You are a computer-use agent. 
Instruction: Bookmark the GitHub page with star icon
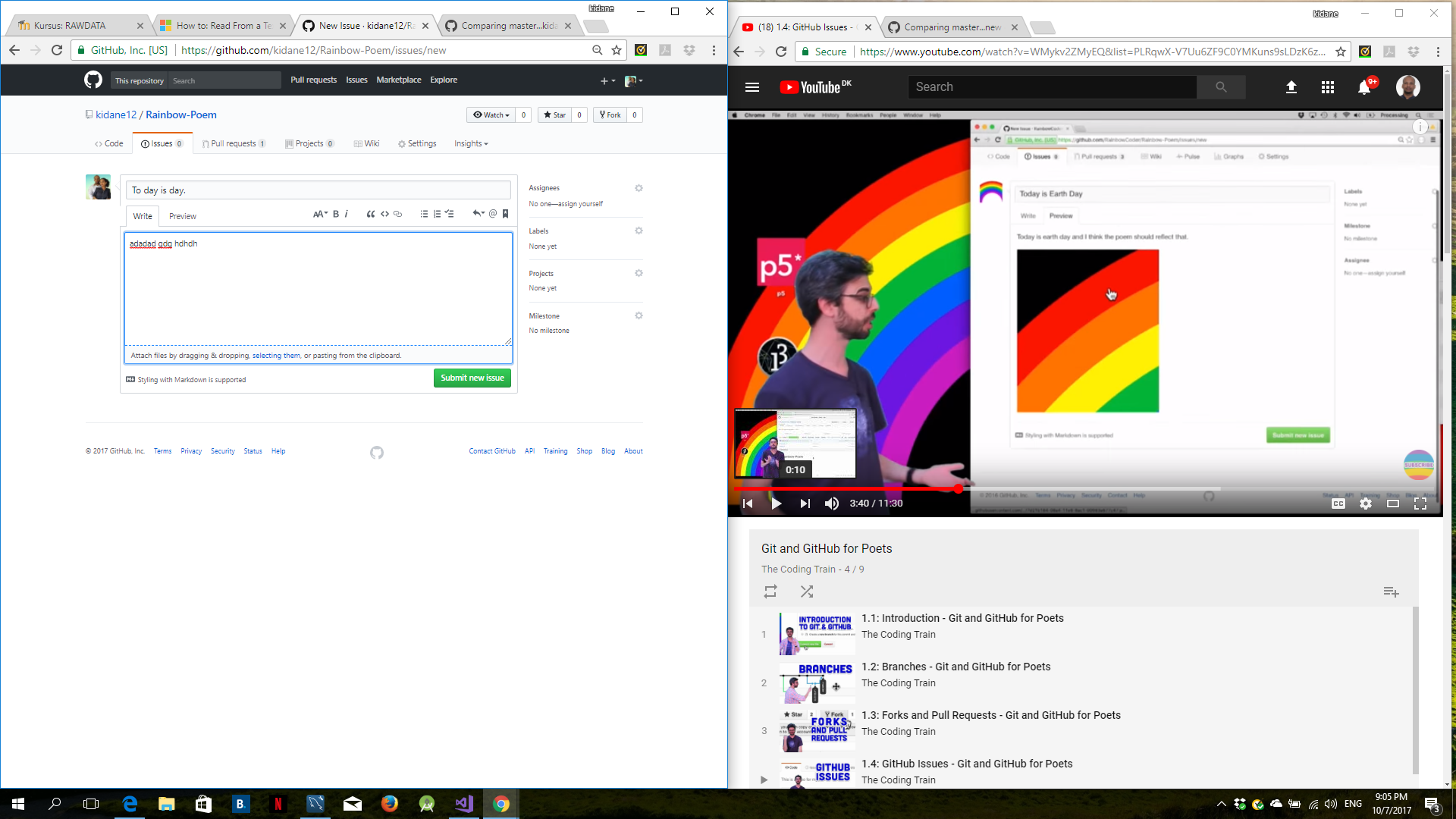point(617,50)
